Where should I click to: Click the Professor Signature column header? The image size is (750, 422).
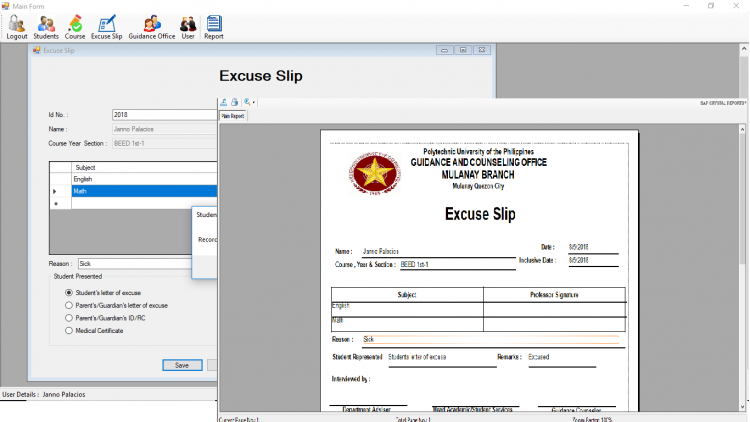(554, 295)
